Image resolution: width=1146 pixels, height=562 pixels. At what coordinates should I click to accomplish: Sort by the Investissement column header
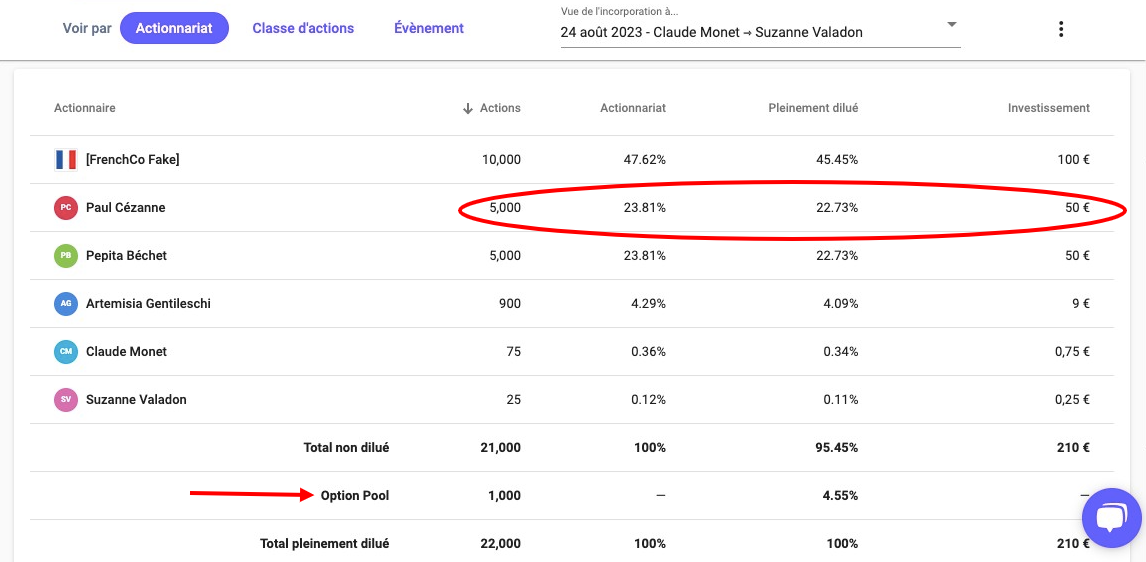click(1048, 108)
